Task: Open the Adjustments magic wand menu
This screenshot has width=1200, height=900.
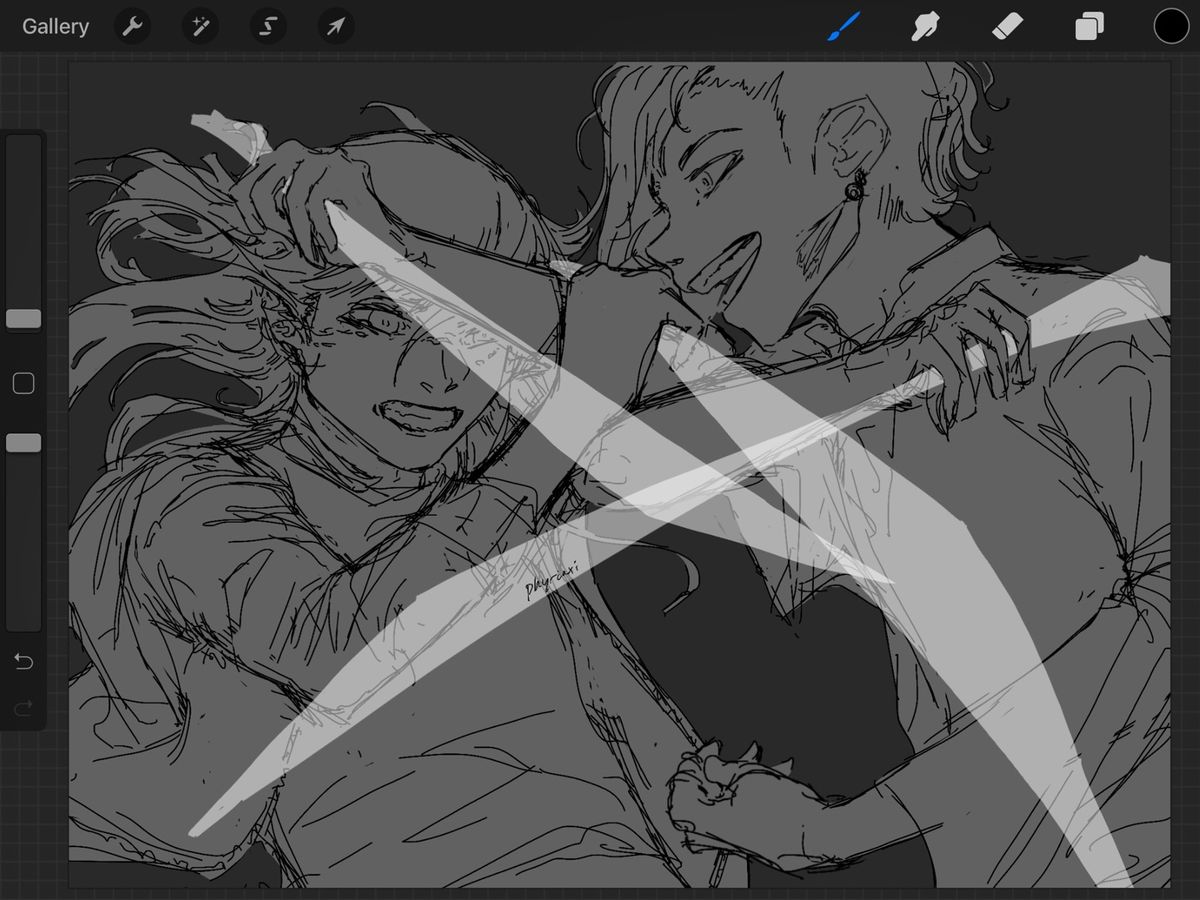Action: 200,27
